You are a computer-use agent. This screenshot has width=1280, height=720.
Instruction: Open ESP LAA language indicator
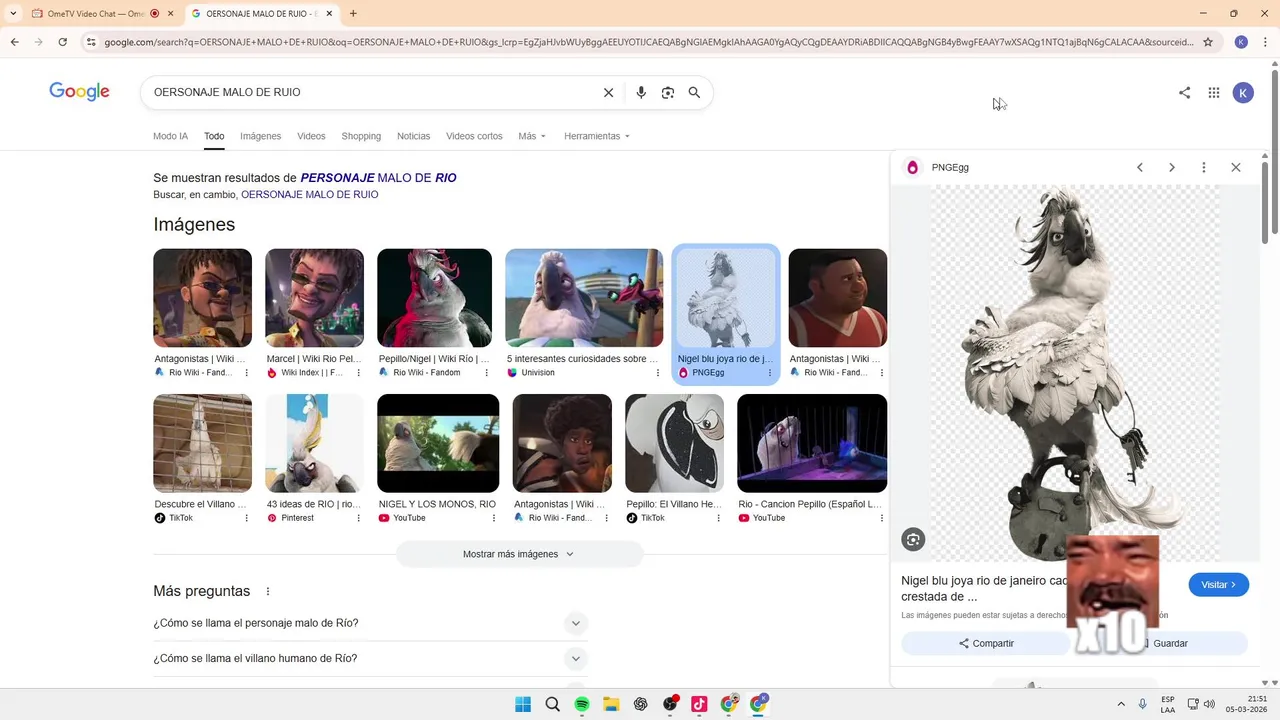coord(1168,704)
